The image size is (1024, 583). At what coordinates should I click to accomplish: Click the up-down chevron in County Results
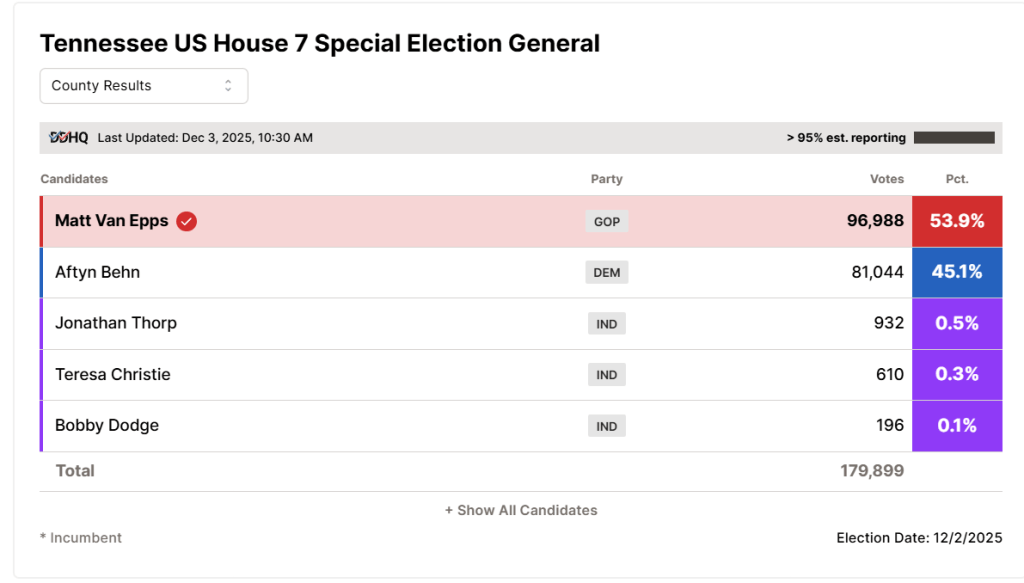pos(228,86)
